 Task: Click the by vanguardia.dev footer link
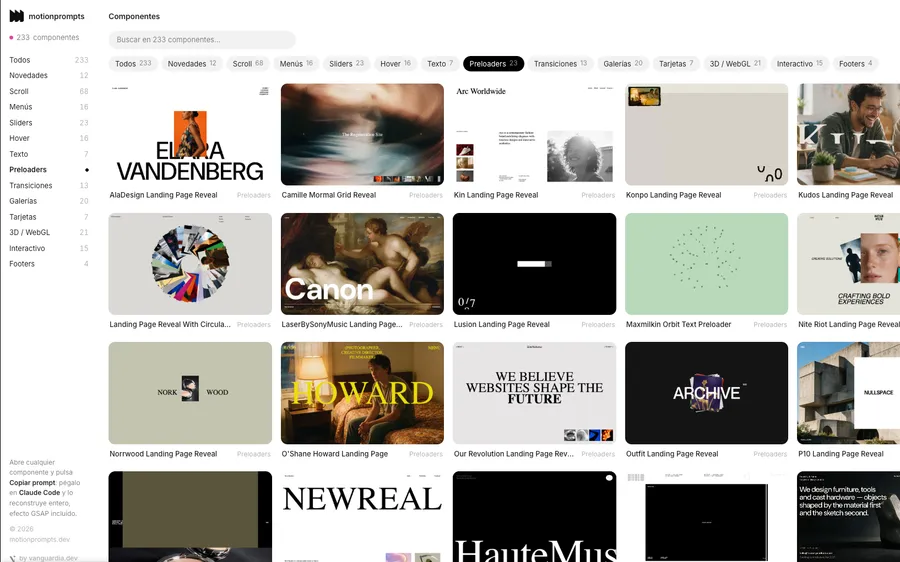48,558
